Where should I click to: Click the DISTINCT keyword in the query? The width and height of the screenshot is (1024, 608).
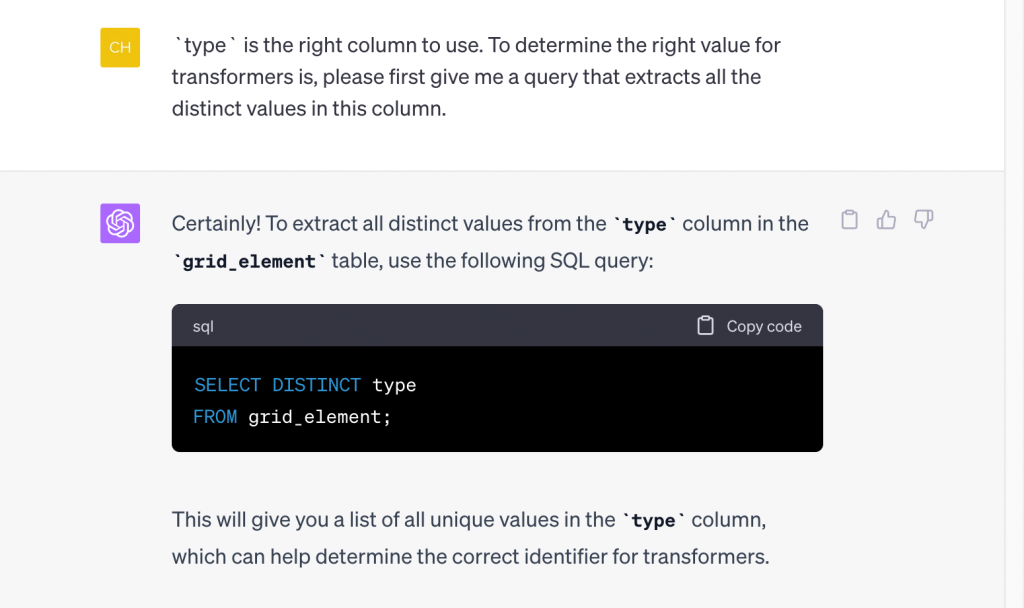(x=316, y=385)
